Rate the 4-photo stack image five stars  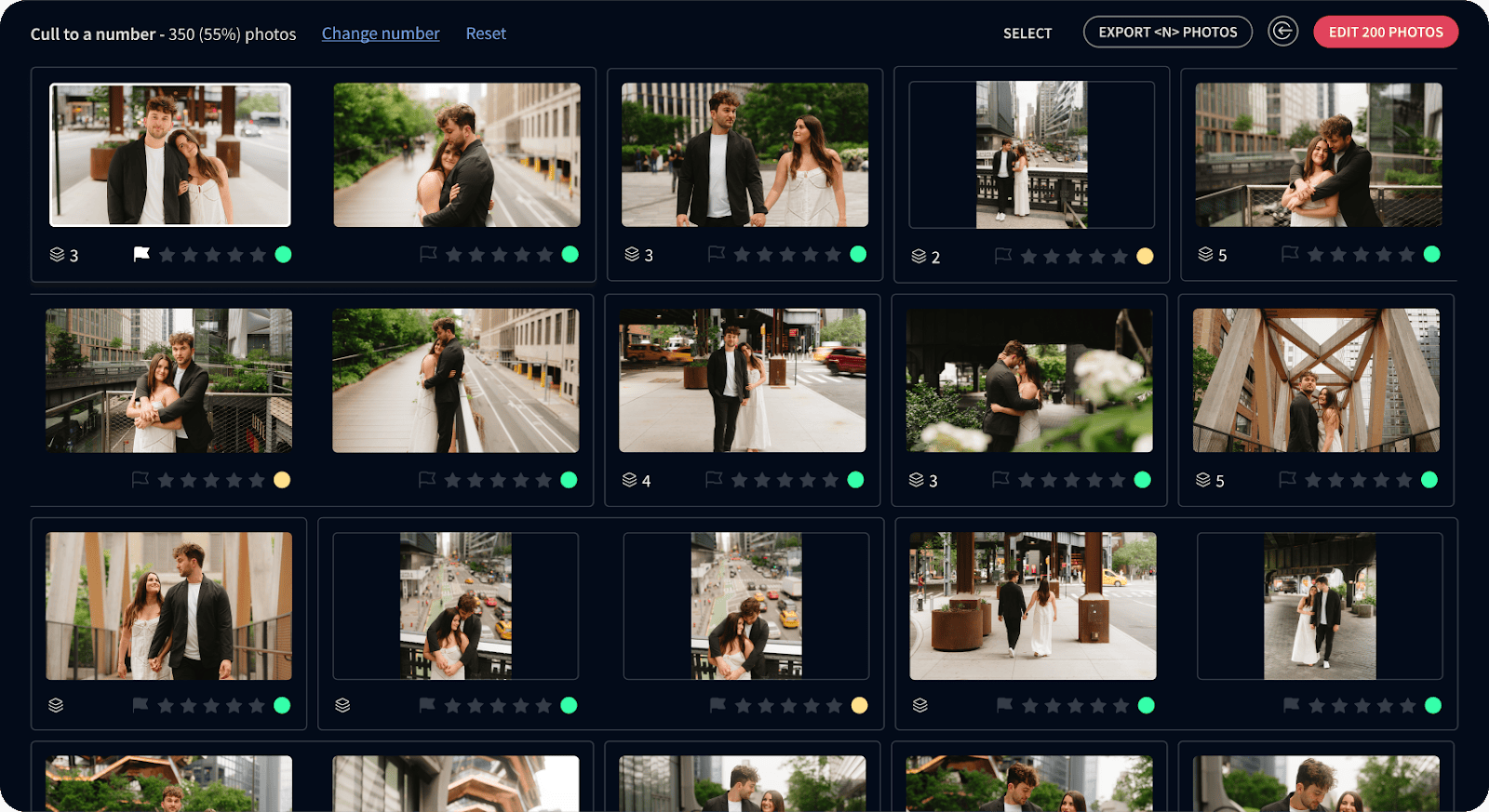point(830,481)
